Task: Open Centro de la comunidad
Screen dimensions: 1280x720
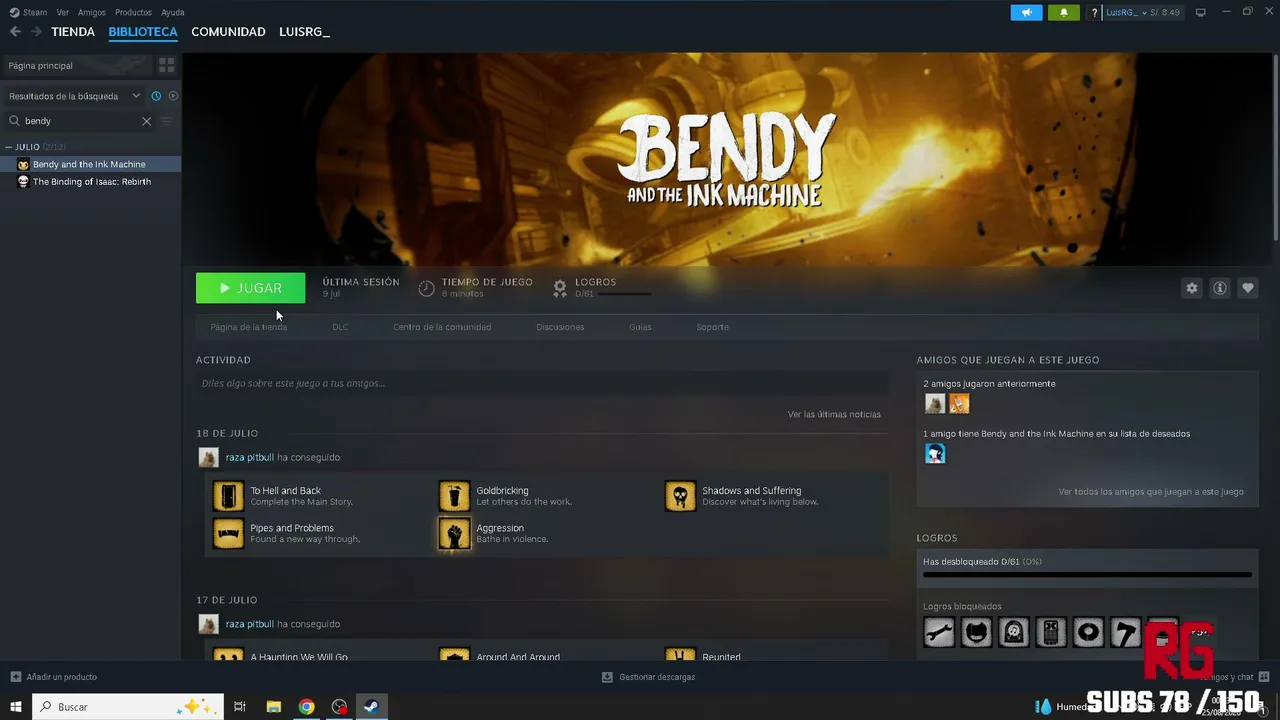Action: [442, 327]
